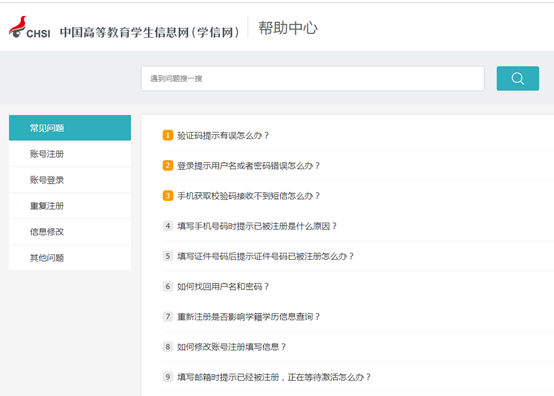Screen dimensions: 554x396
Task: Open question 验证码提示有误怎么办
Action: [x=223, y=136]
